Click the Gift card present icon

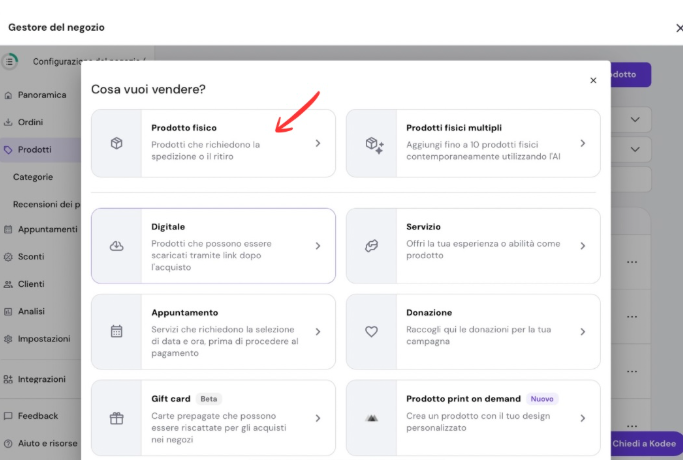(x=116, y=418)
